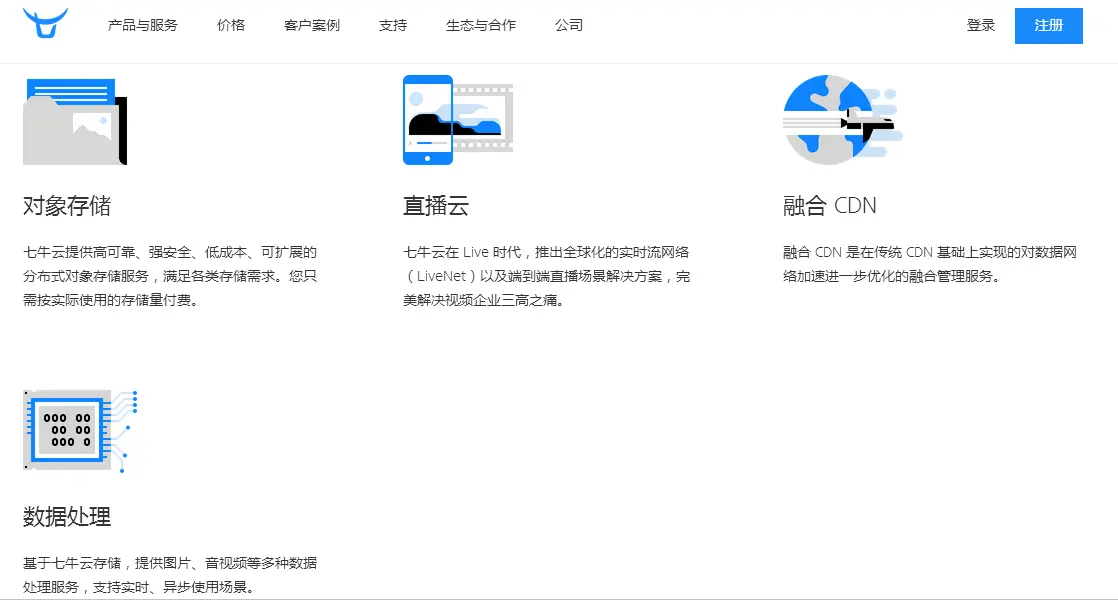Open the 对象存储 heading
This screenshot has width=1118, height=600.
pos(67,206)
